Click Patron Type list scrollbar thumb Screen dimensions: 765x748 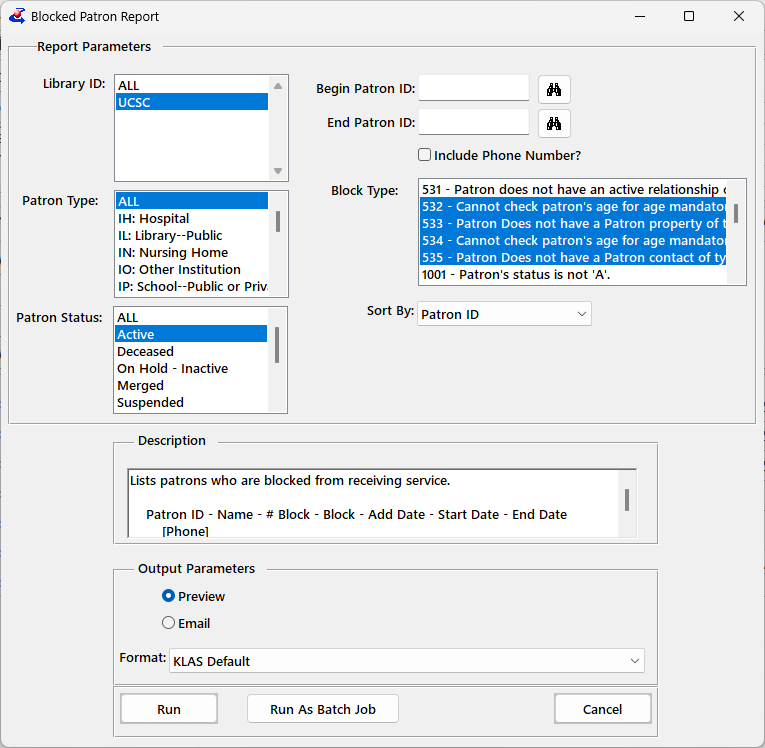pos(278,222)
